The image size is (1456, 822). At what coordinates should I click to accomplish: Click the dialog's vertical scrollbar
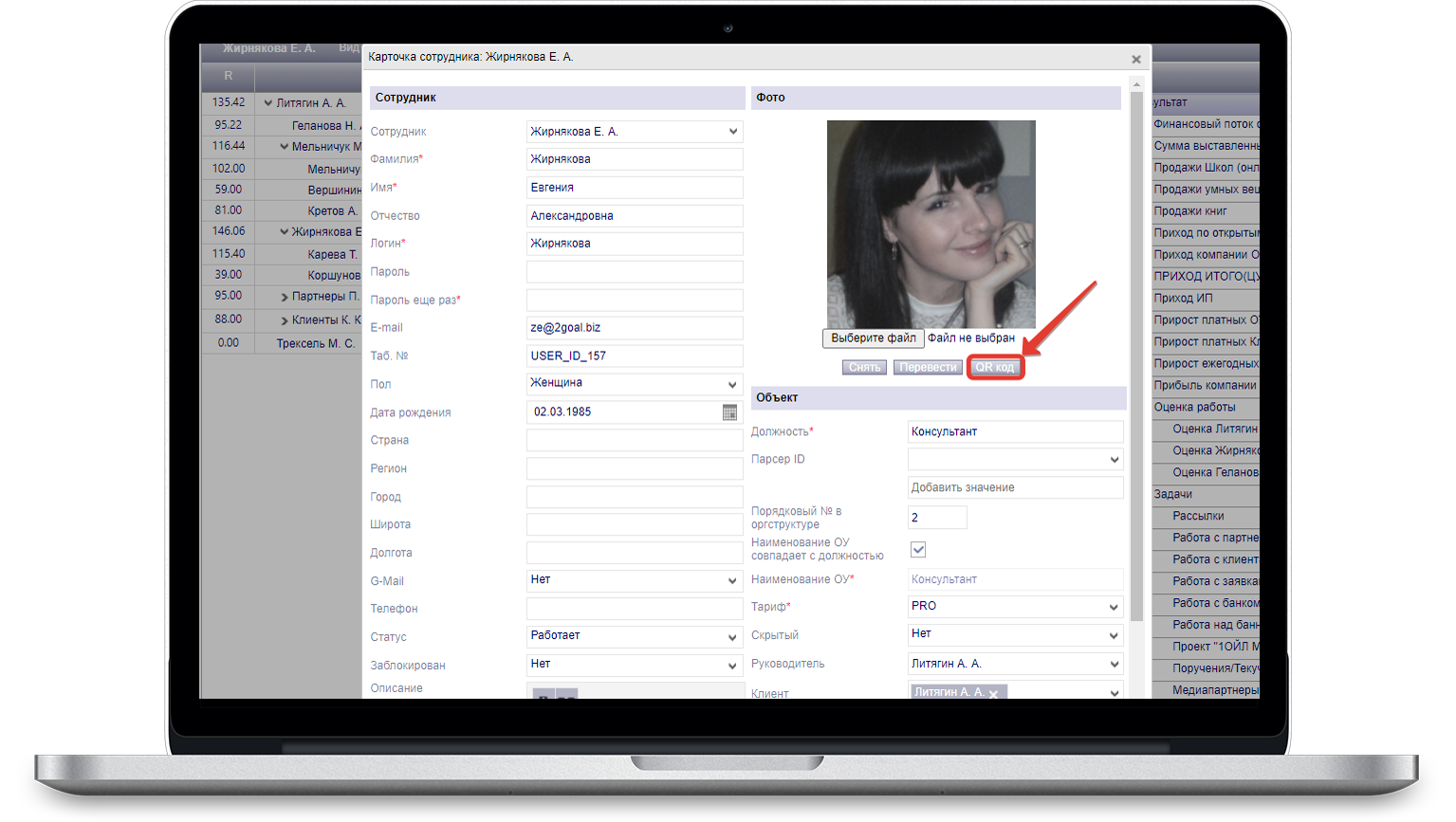1136,379
